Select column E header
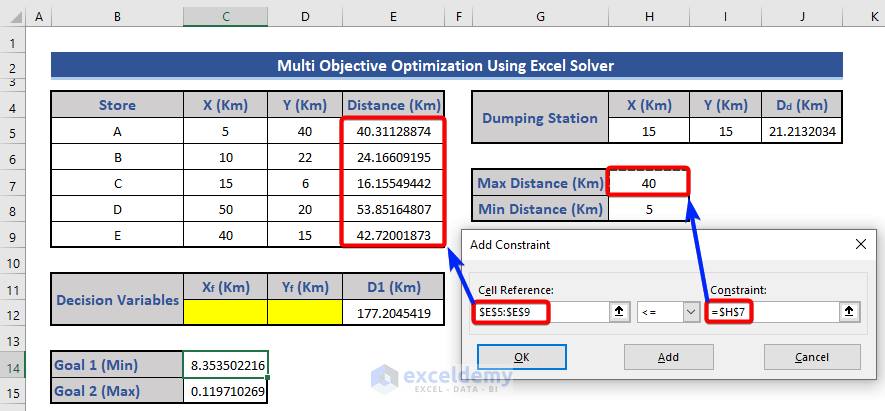This screenshot has height=411, width=885. click(x=393, y=18)
